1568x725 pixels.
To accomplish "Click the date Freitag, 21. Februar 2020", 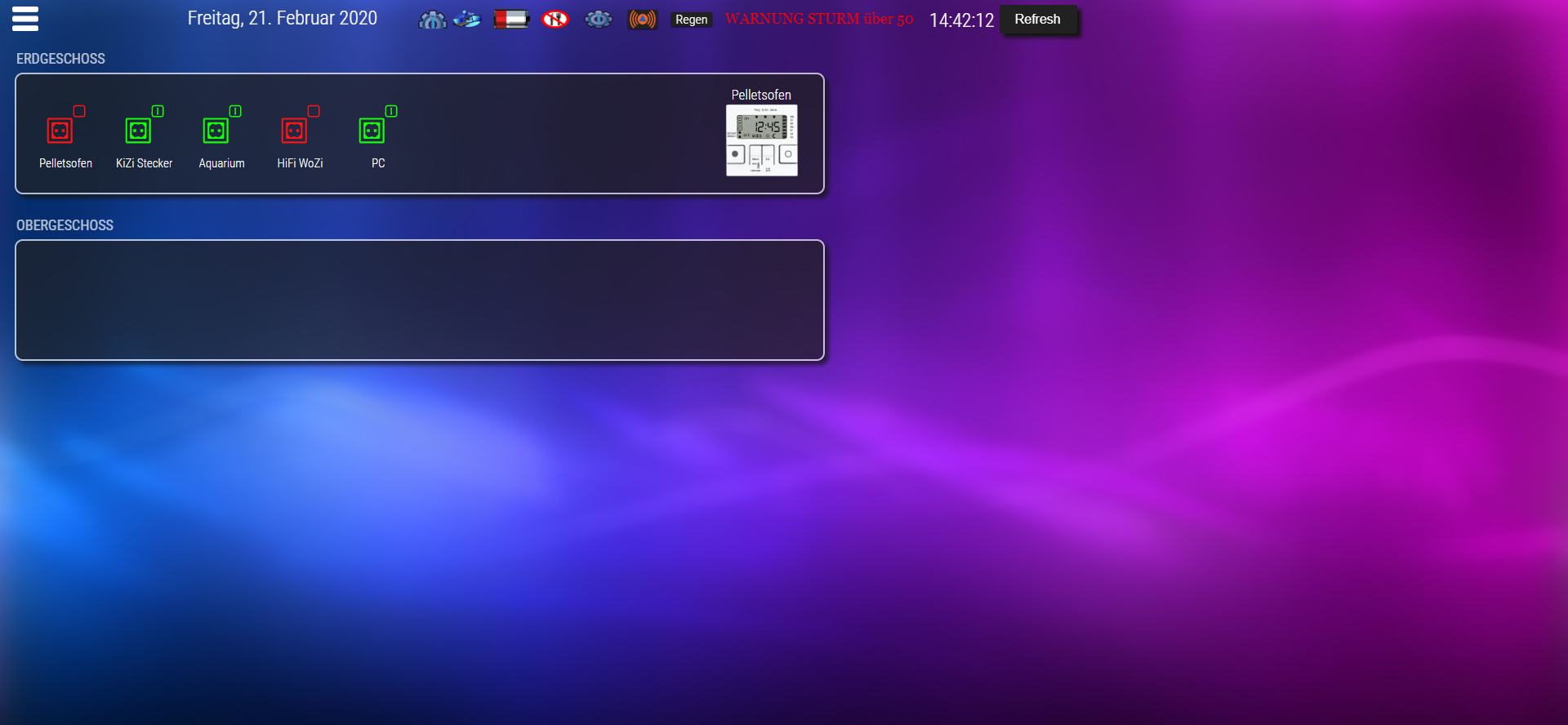I will (x=282, y=18).
